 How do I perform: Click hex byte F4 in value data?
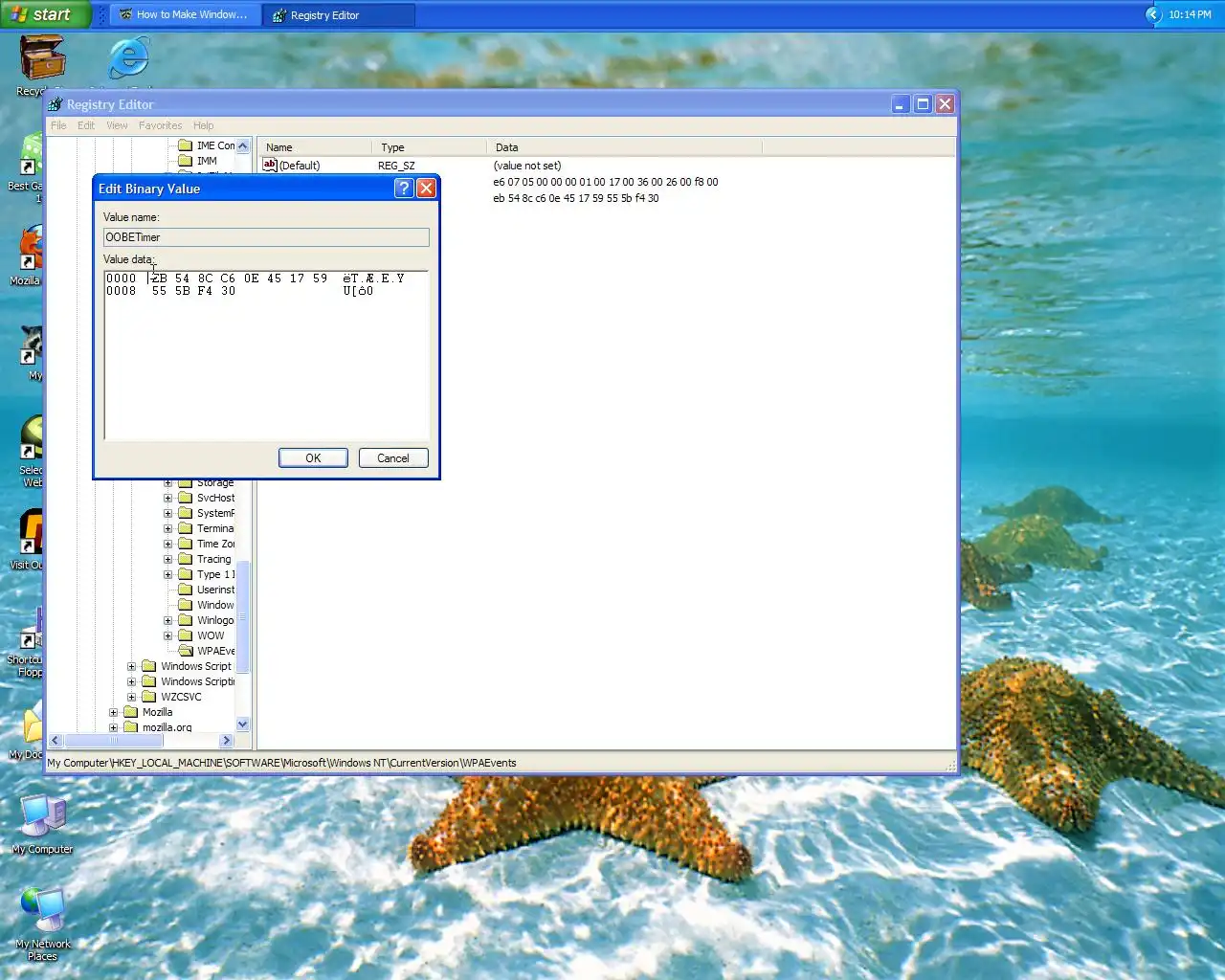(x=205, y=291)
